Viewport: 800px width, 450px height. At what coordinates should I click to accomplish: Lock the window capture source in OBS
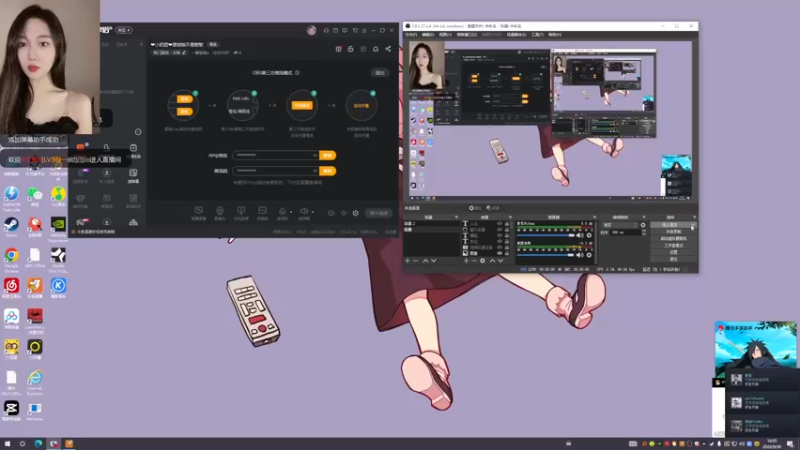pos(507,230)
